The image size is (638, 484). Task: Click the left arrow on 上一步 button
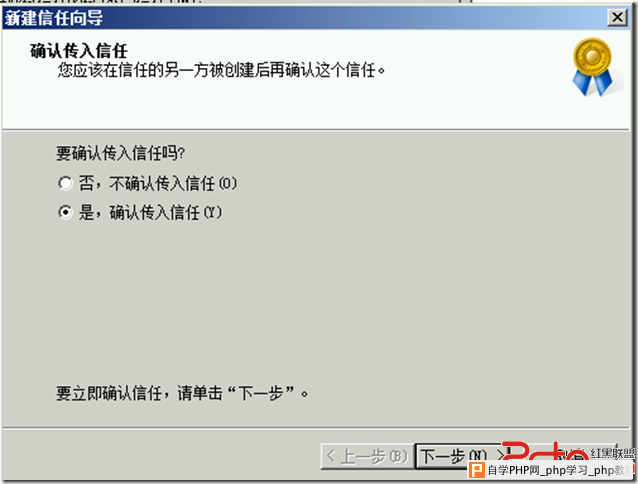pos(331,456)
